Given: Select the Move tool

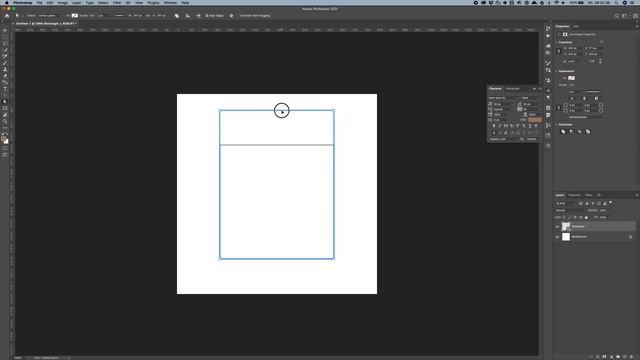Looking at the screenshot, I should (5, 30).
